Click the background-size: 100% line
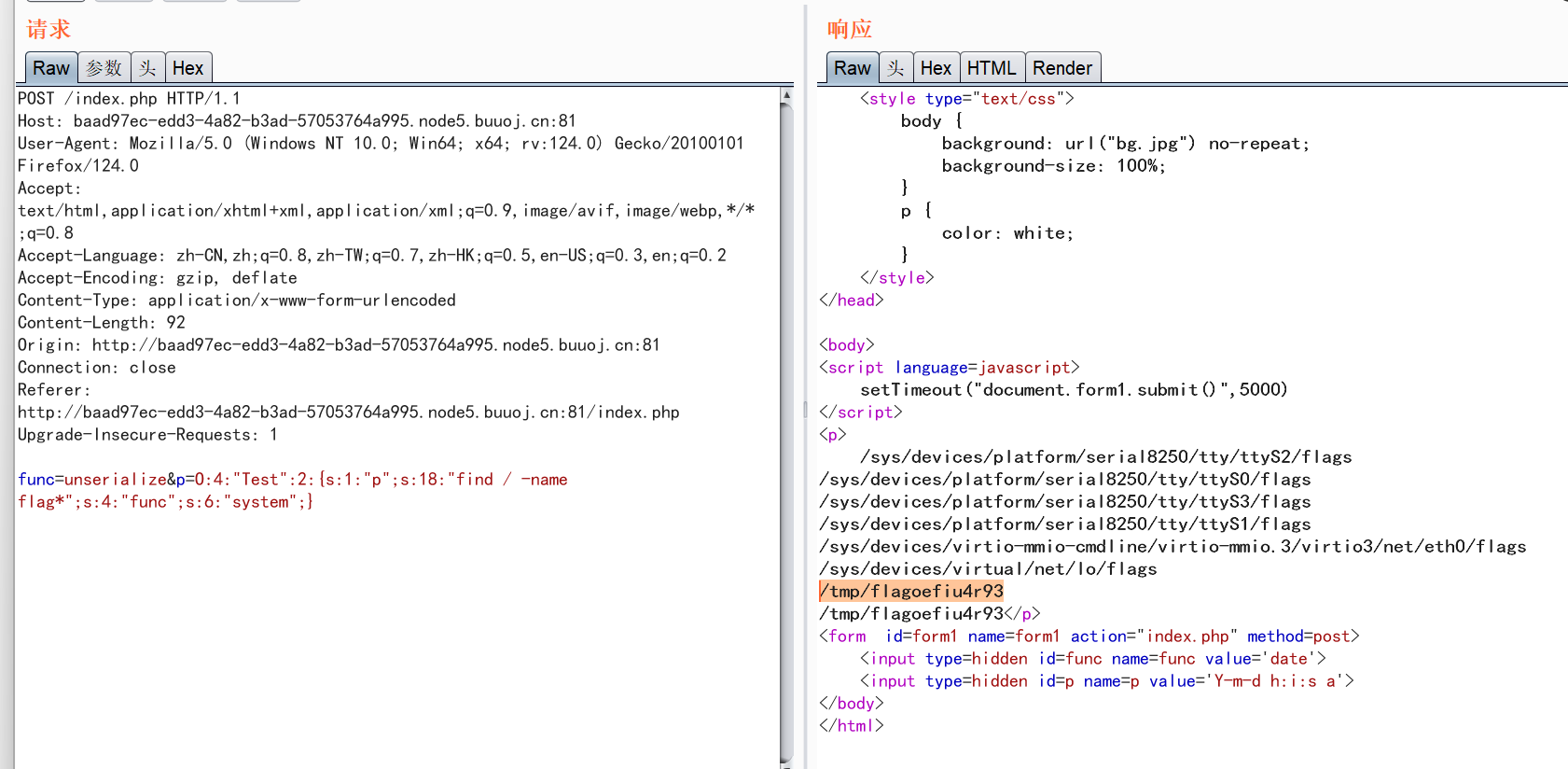 1054,165
